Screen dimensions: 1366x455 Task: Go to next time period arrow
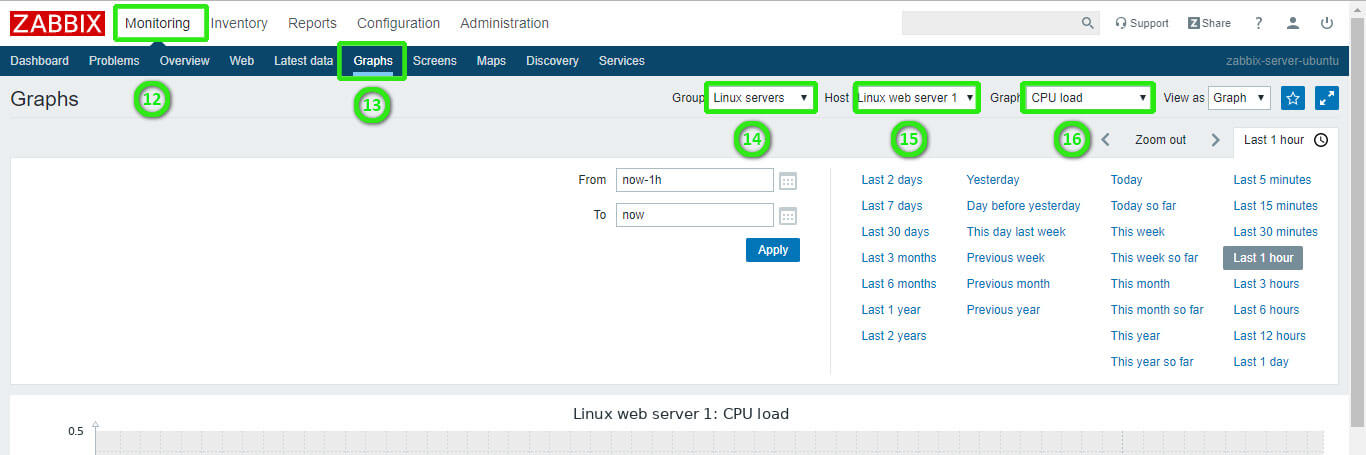pos(1216,140)
